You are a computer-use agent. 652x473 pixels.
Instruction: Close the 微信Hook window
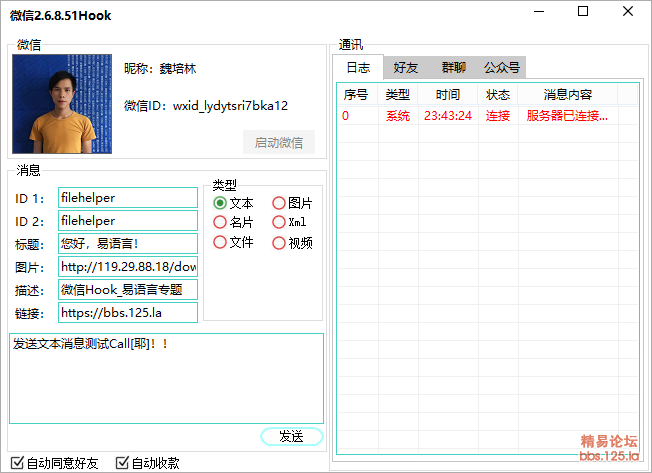click(x=628, y=11)
